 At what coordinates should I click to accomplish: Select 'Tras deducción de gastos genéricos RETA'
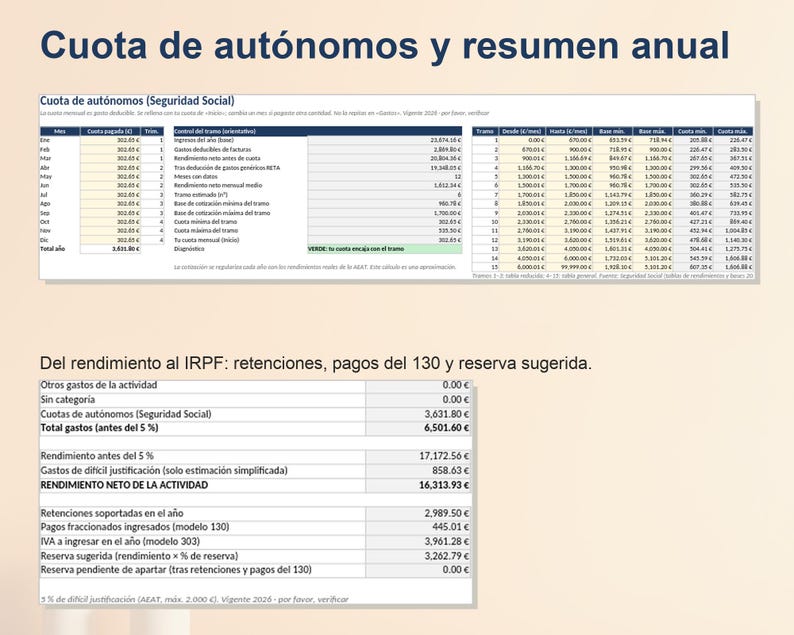pos(226,168)
